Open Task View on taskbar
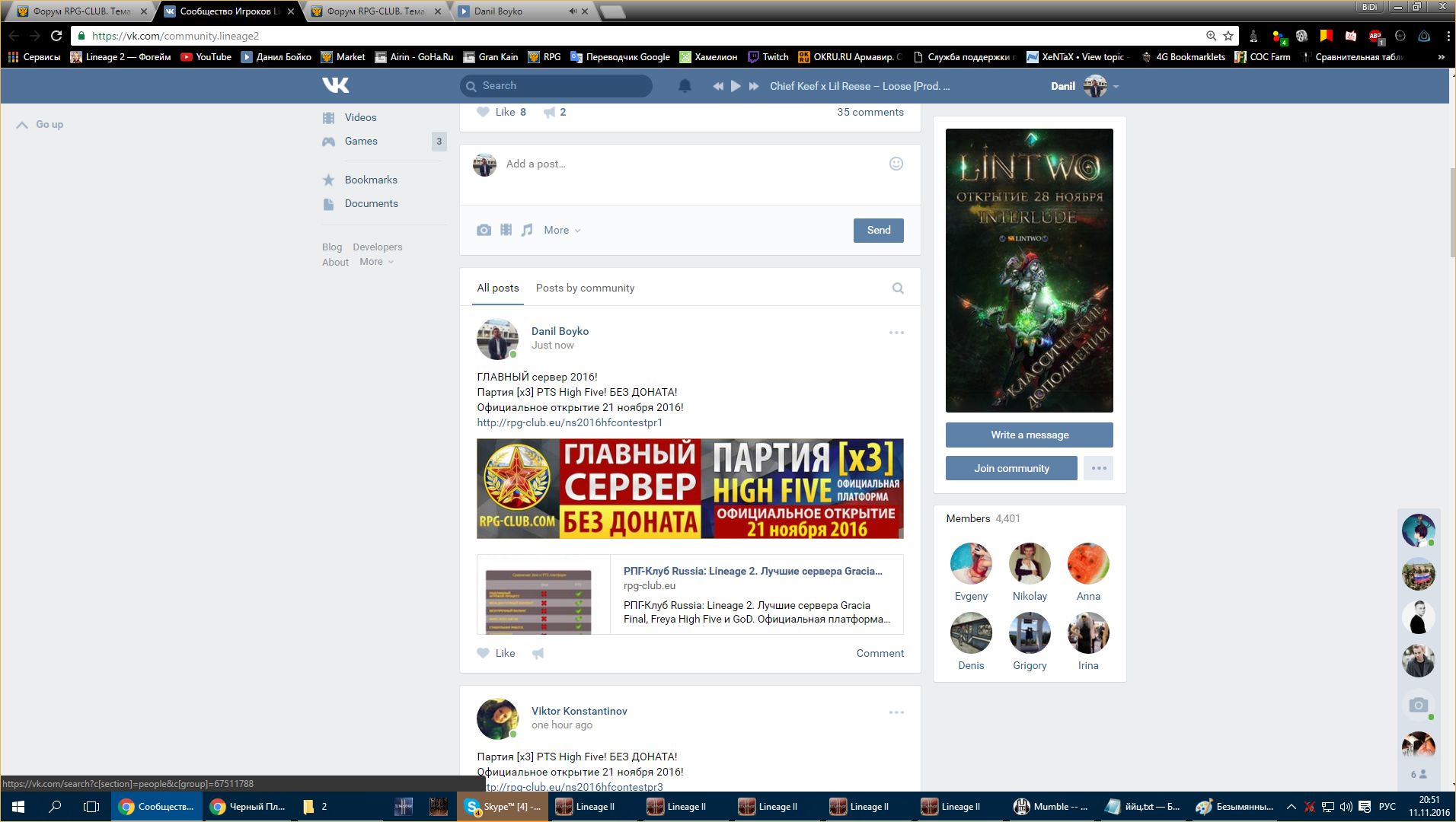The image size is (1456, 822). tap(91, 807)
